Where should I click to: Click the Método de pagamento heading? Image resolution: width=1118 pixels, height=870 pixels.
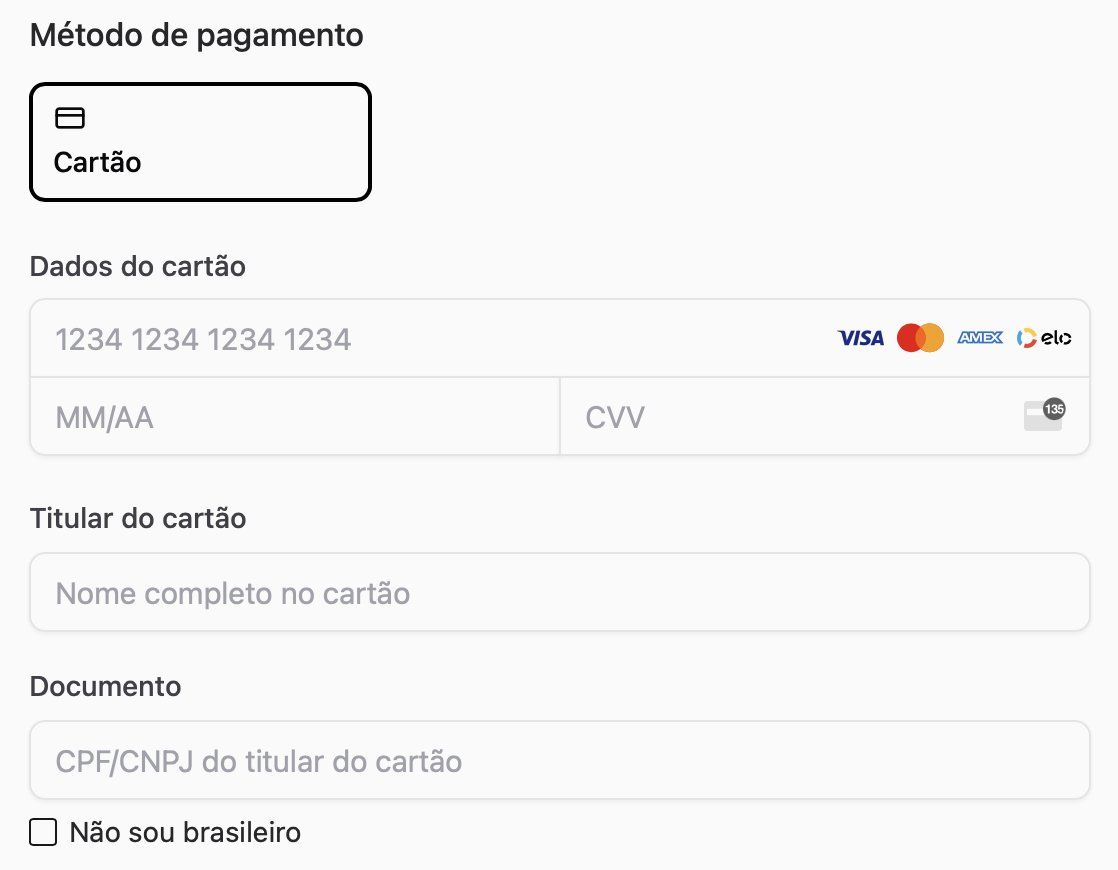197,36
